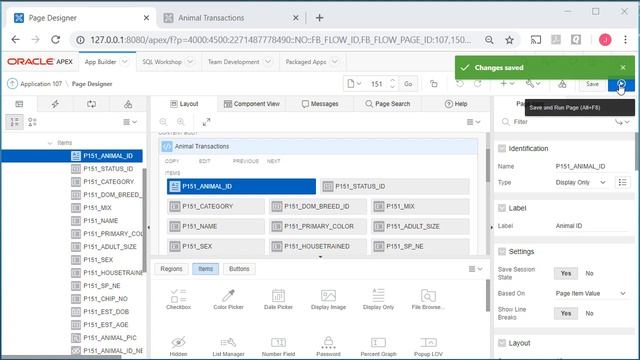Open the page selector dropdown
This screenshot has height=360, width=640.
[x=354, y=84]
